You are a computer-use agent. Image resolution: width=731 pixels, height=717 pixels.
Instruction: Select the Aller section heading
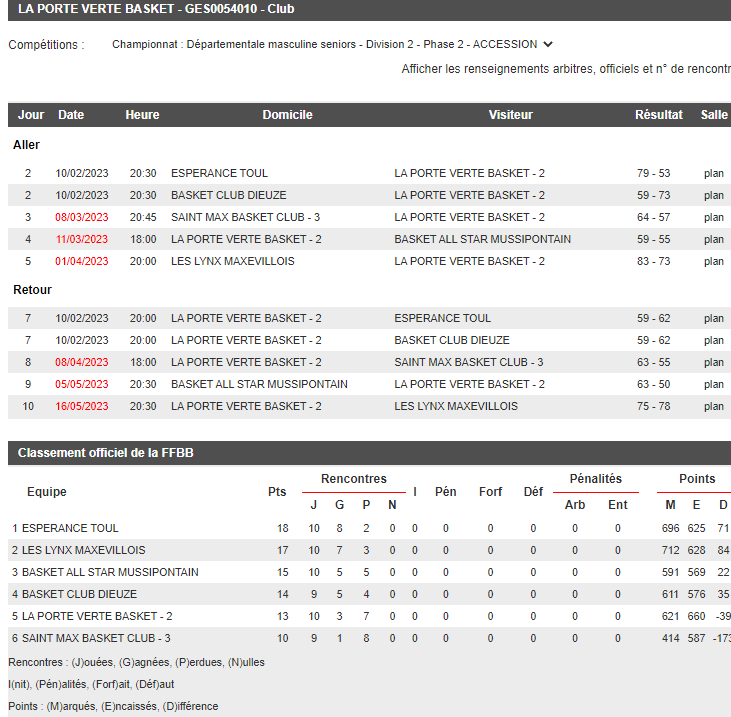pyautogui.click(x=26, y=145)
